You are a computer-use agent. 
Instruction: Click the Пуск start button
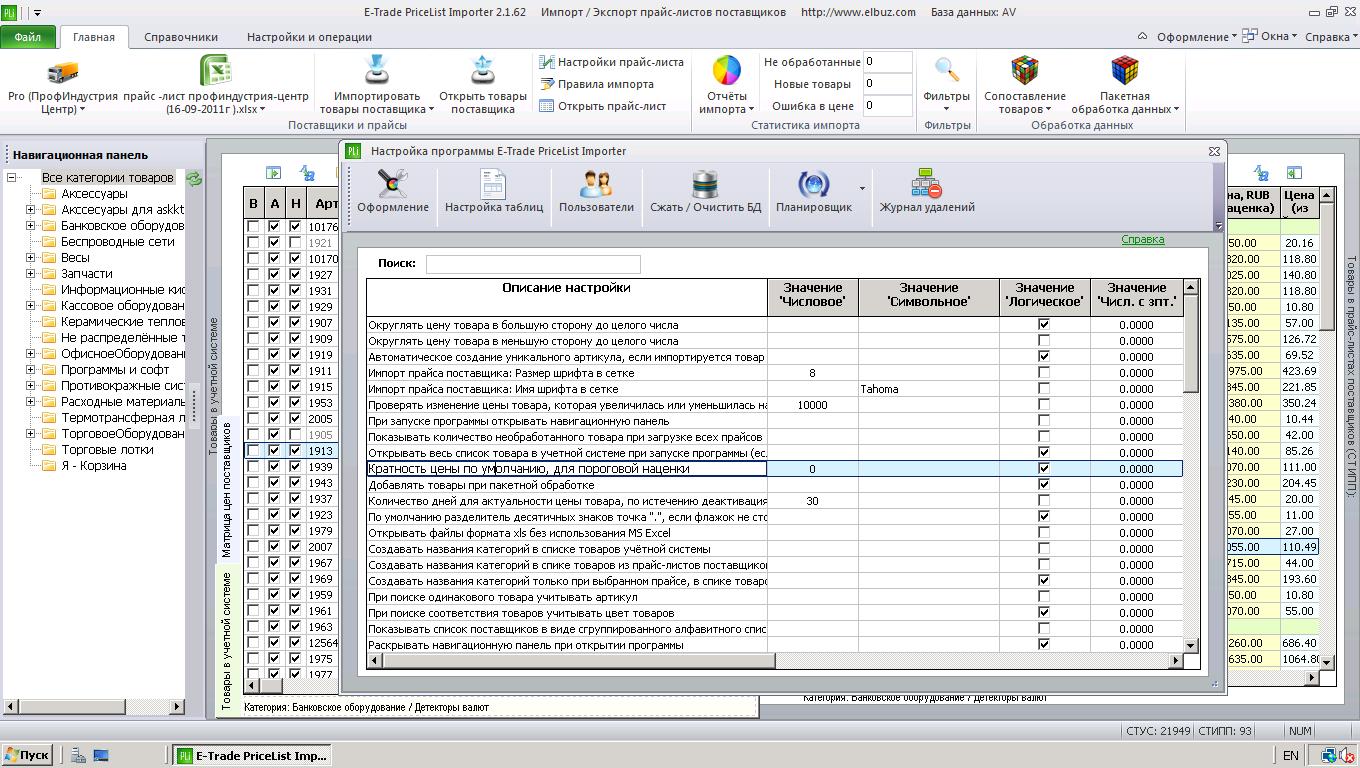tap(27, 756)
